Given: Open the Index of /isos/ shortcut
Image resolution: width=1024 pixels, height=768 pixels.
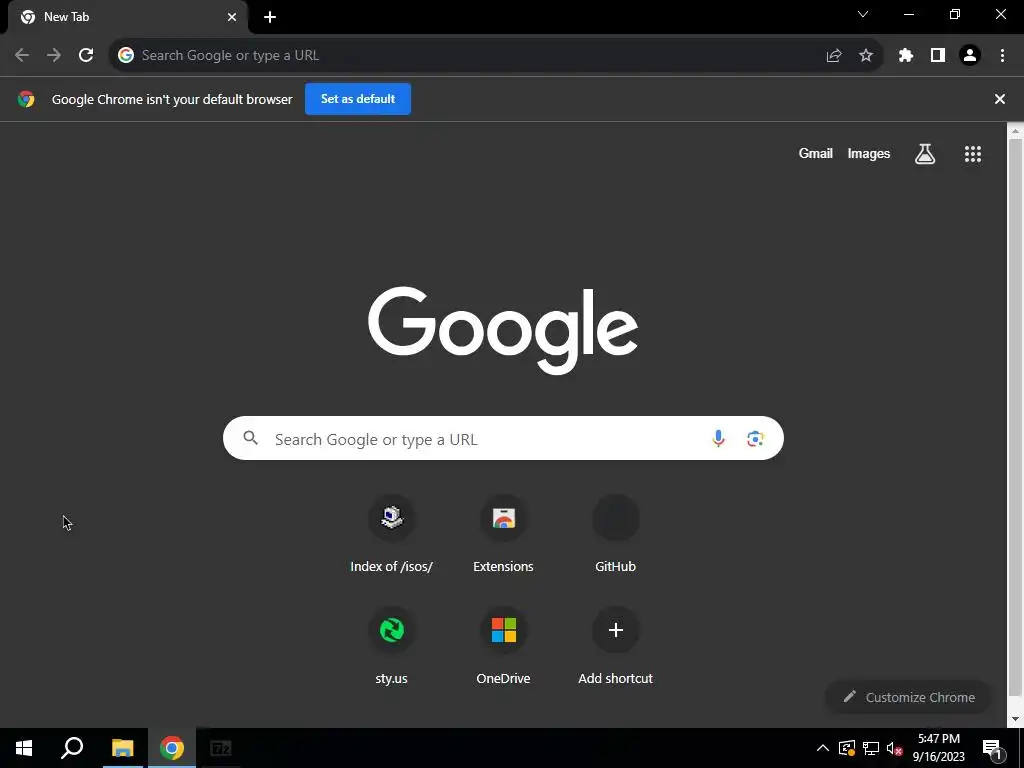Looking at the screenshot, I should (391, 535).
